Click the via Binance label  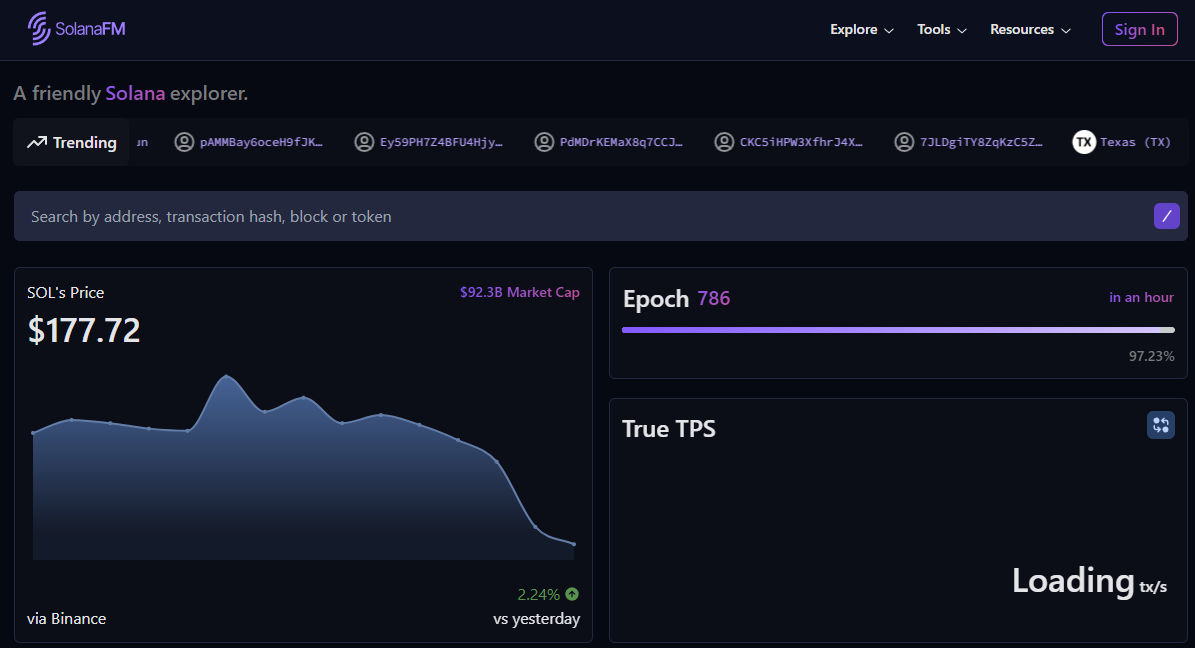point(66,619)
